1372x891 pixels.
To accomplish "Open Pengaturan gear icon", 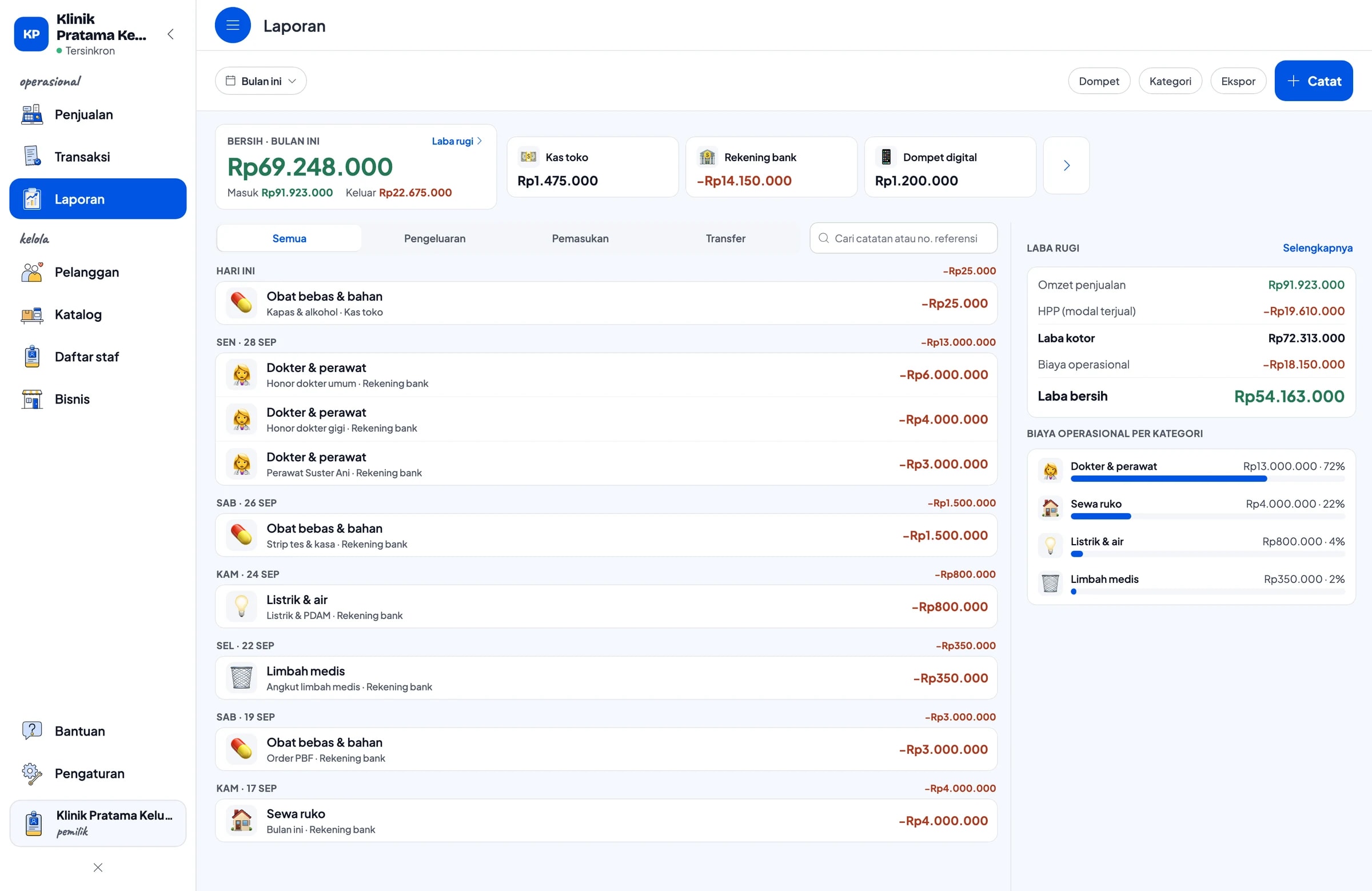I will [31, 773].
